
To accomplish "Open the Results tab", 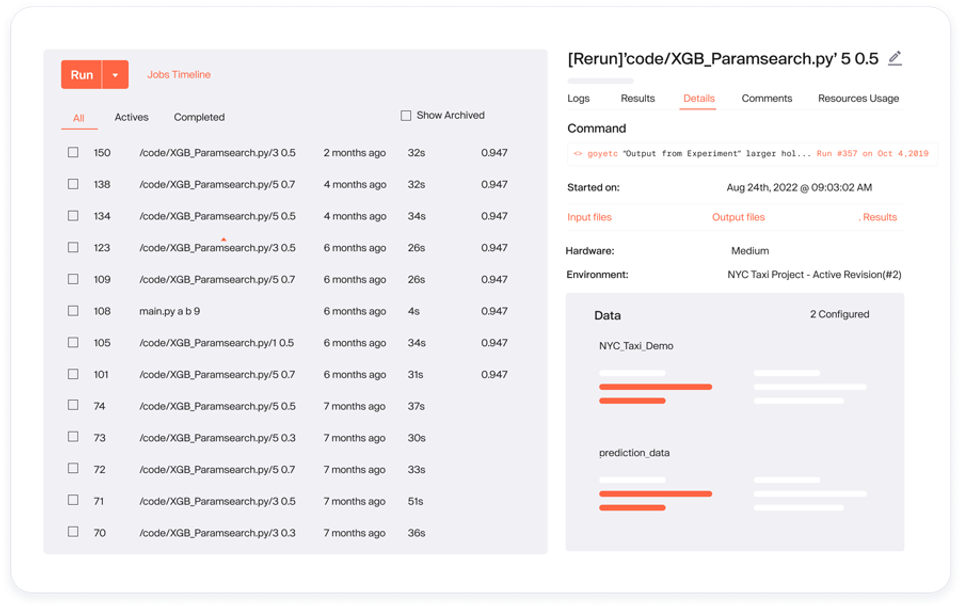I will (x=637, y=98).
